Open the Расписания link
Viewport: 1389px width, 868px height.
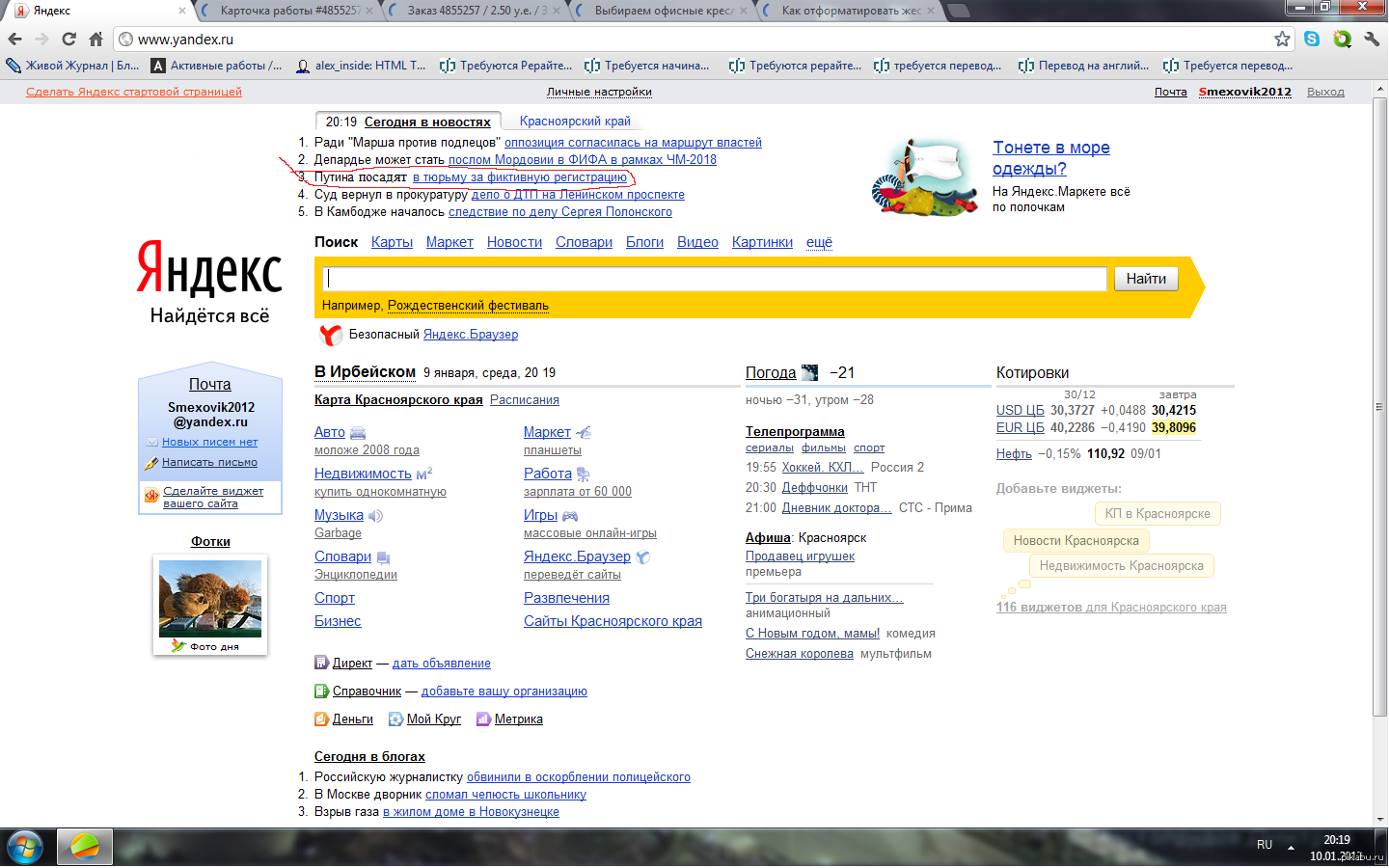(x=525, y=400)
